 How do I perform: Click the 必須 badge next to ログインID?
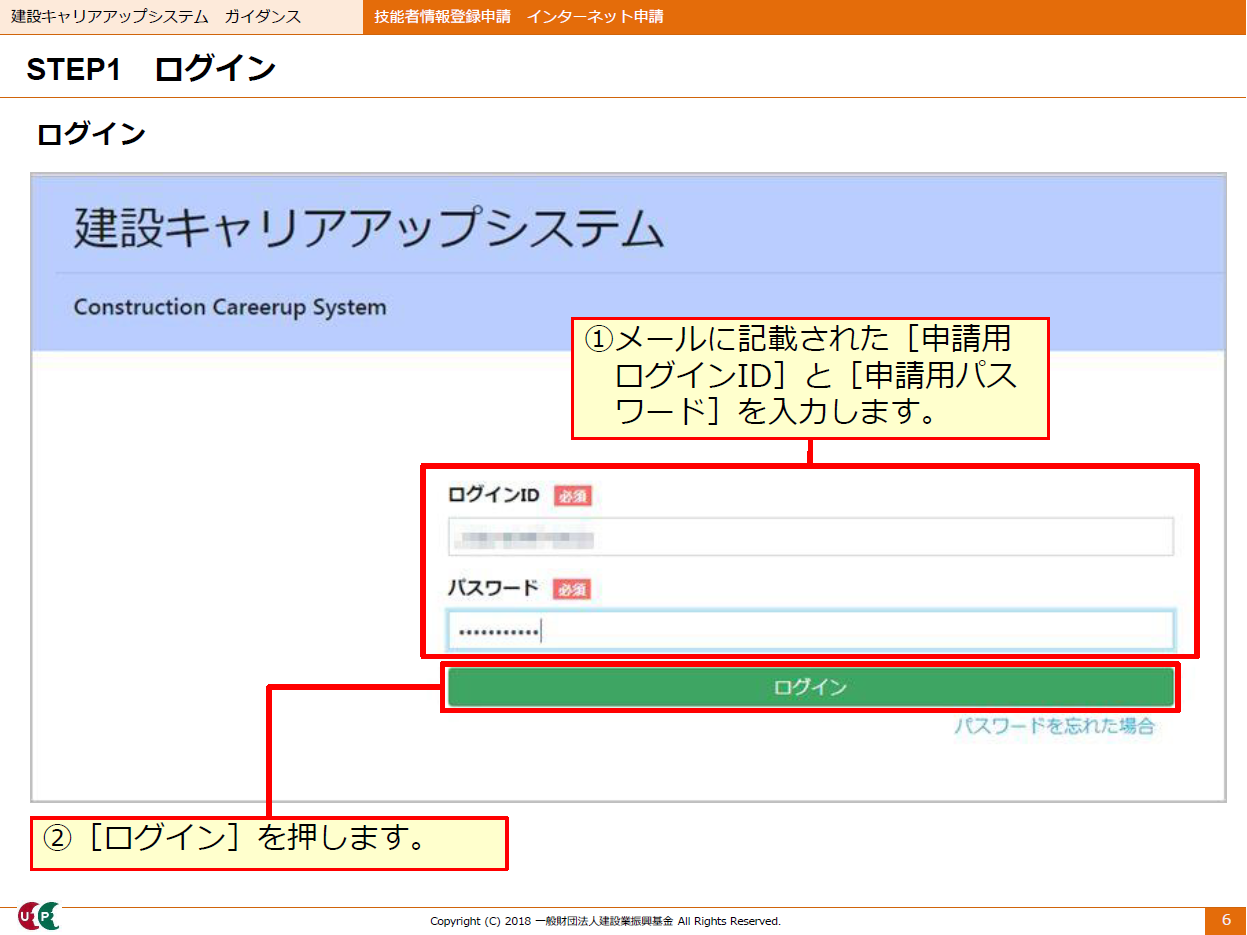pos(572,496)
